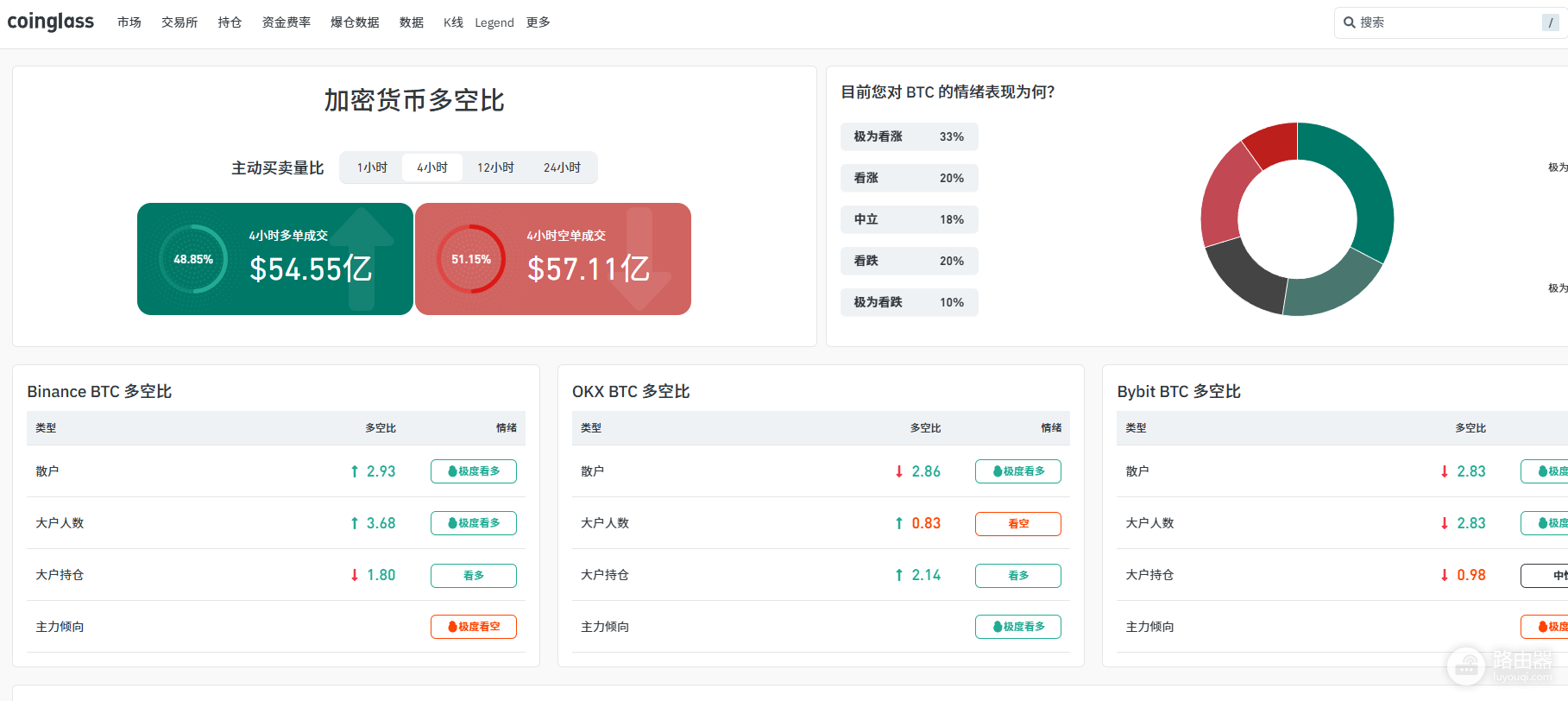Click up arrow beside OKX 2.14
The image size is (1568, 701).
click(x=899, y=575)
